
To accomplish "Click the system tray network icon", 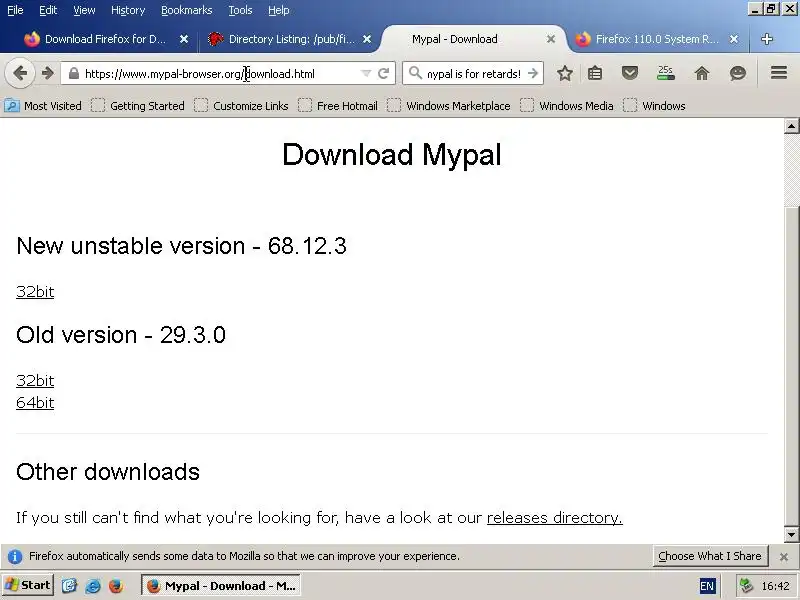I will (x=746, y=585).
